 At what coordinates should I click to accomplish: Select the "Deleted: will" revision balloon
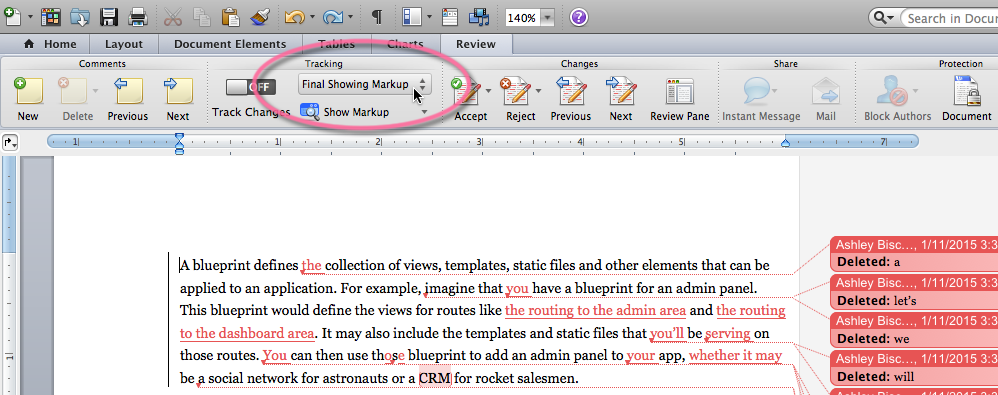coord(914,368)
